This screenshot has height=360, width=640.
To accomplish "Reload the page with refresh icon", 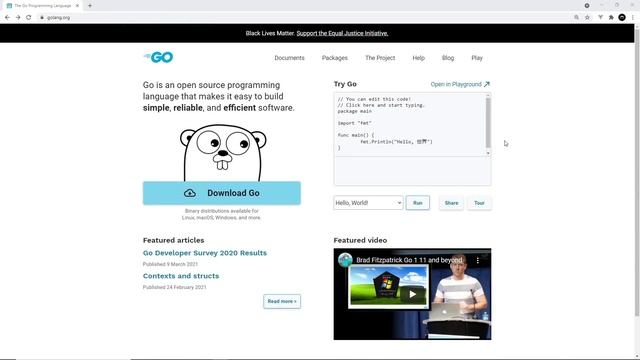I will click(x=29, y=18).
